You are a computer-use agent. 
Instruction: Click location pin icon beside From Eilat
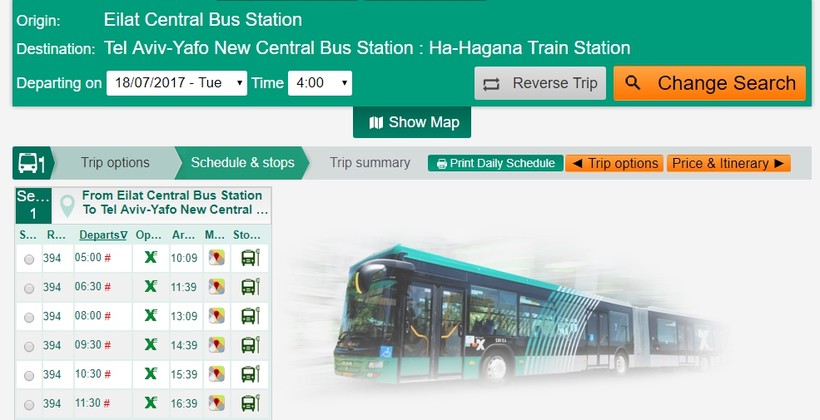pyautogui.click(x=67, y=206)
